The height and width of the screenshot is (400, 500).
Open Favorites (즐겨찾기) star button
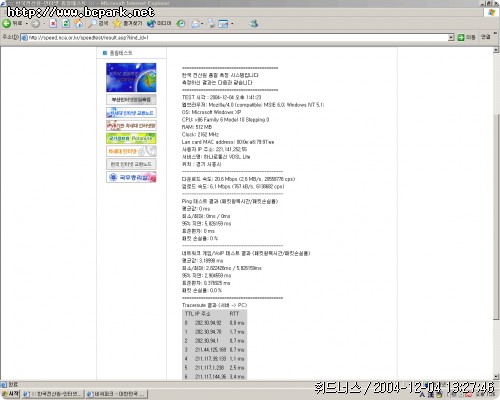pyautogui.click(x=127, y=24)
